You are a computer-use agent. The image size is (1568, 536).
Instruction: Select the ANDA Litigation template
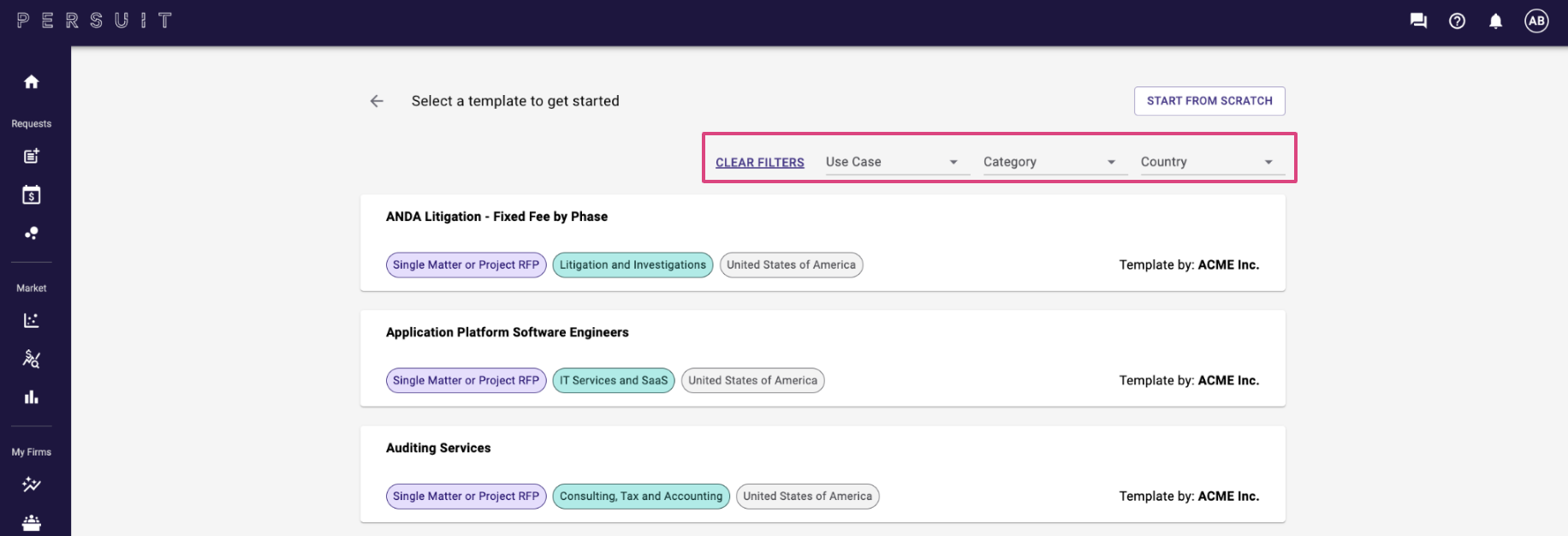[496, 217]
